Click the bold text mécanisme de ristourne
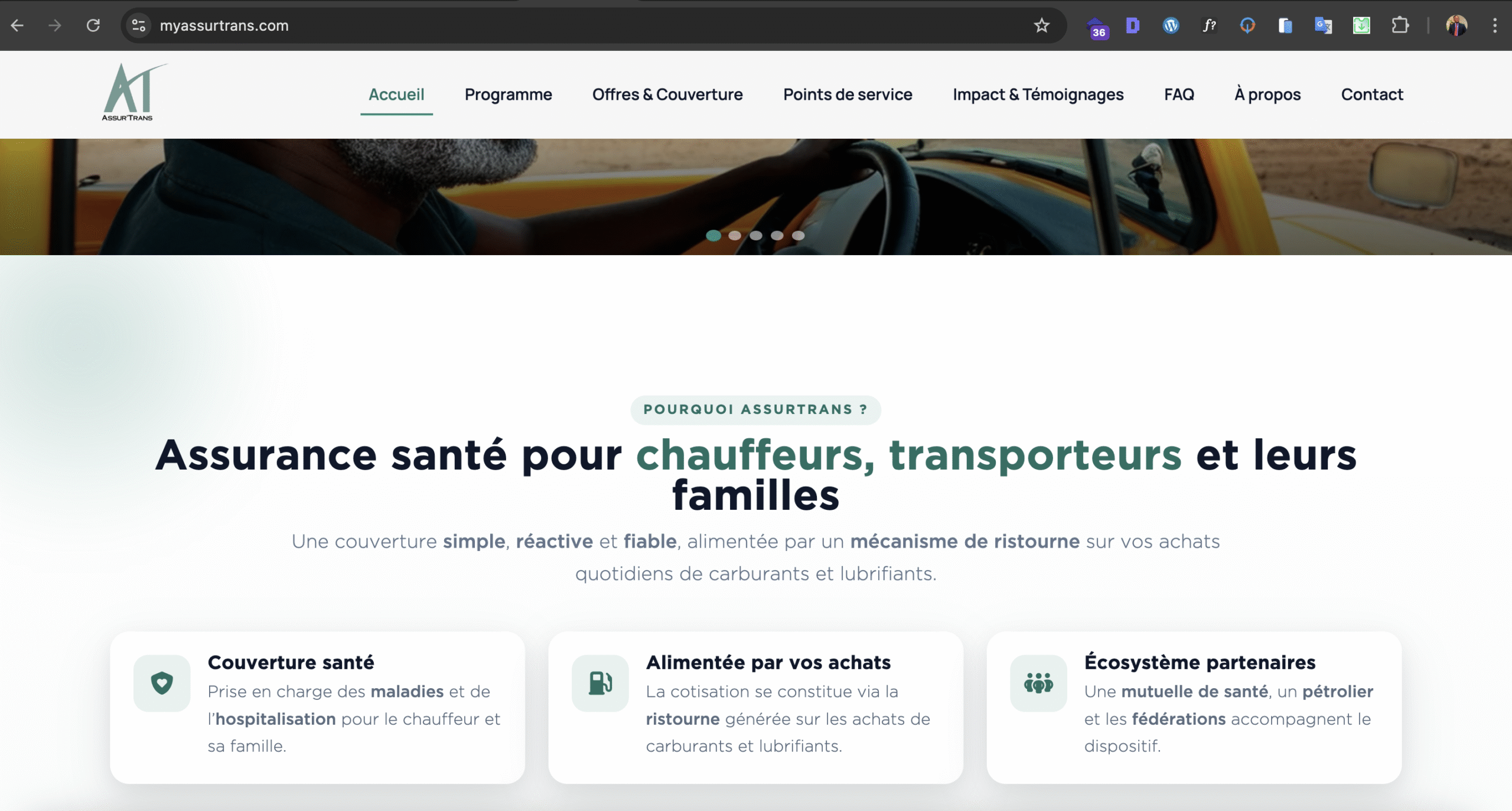The height and width of the screenshot is (811, 1512). click(965, 542)
